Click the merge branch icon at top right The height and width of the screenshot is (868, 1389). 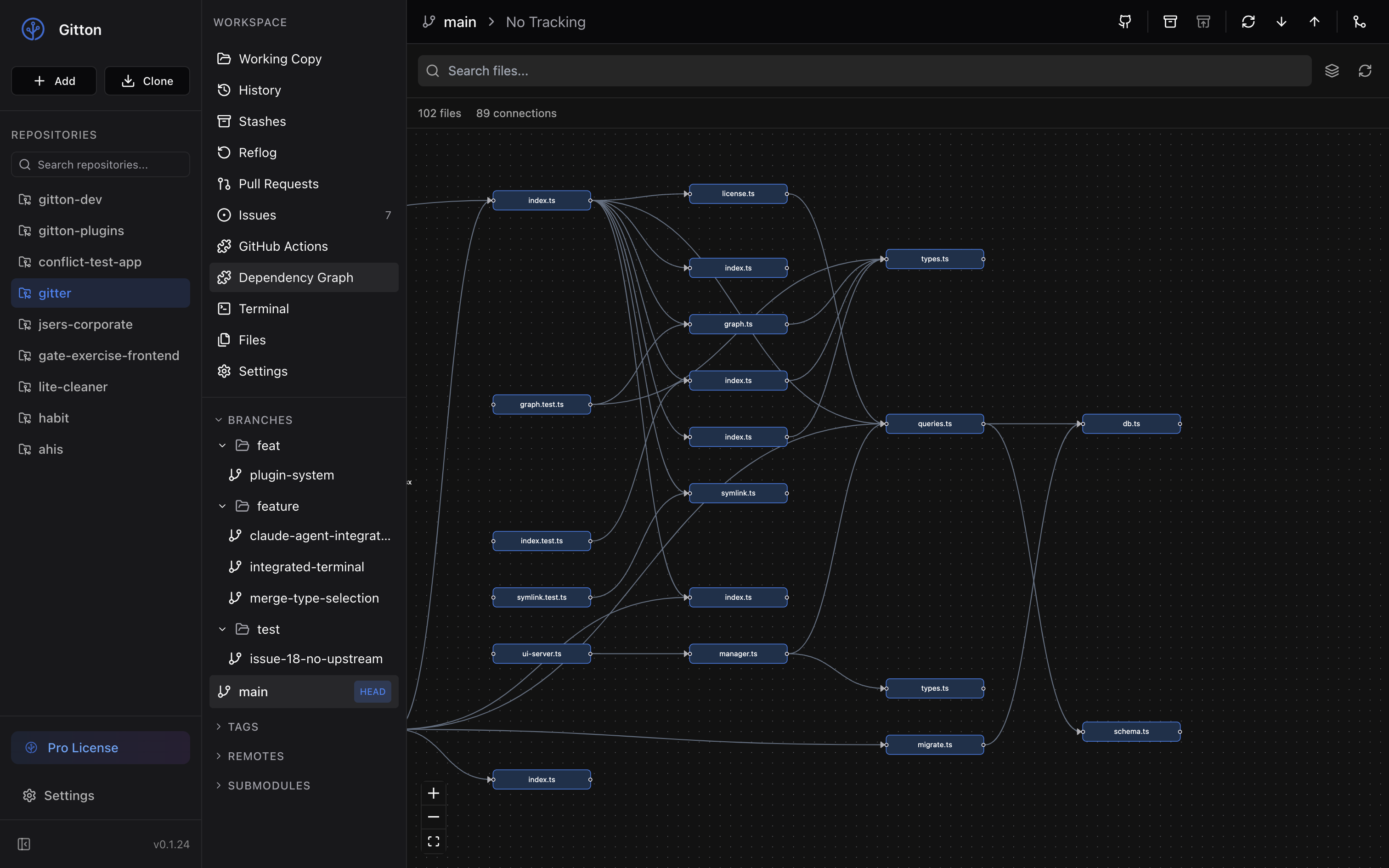tap(1359, 22)
